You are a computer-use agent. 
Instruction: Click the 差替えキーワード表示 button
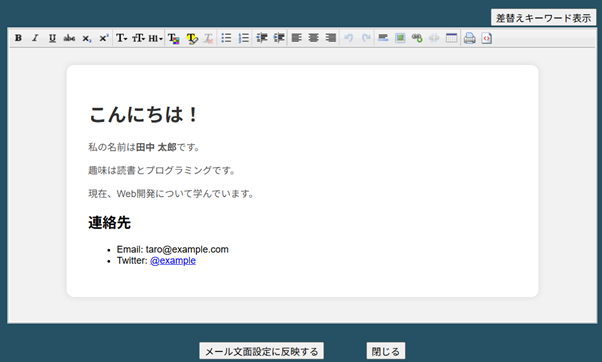(x=543, y=18)
